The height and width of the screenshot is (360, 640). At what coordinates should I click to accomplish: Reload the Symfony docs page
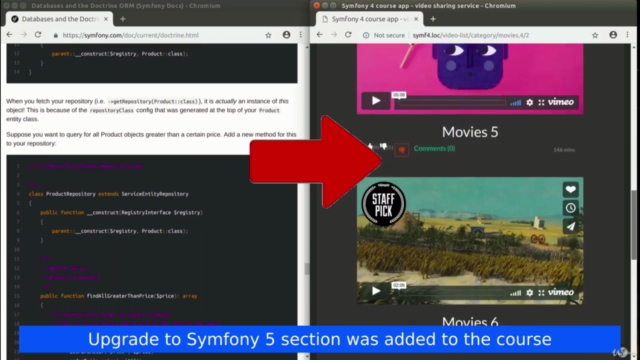38,35
